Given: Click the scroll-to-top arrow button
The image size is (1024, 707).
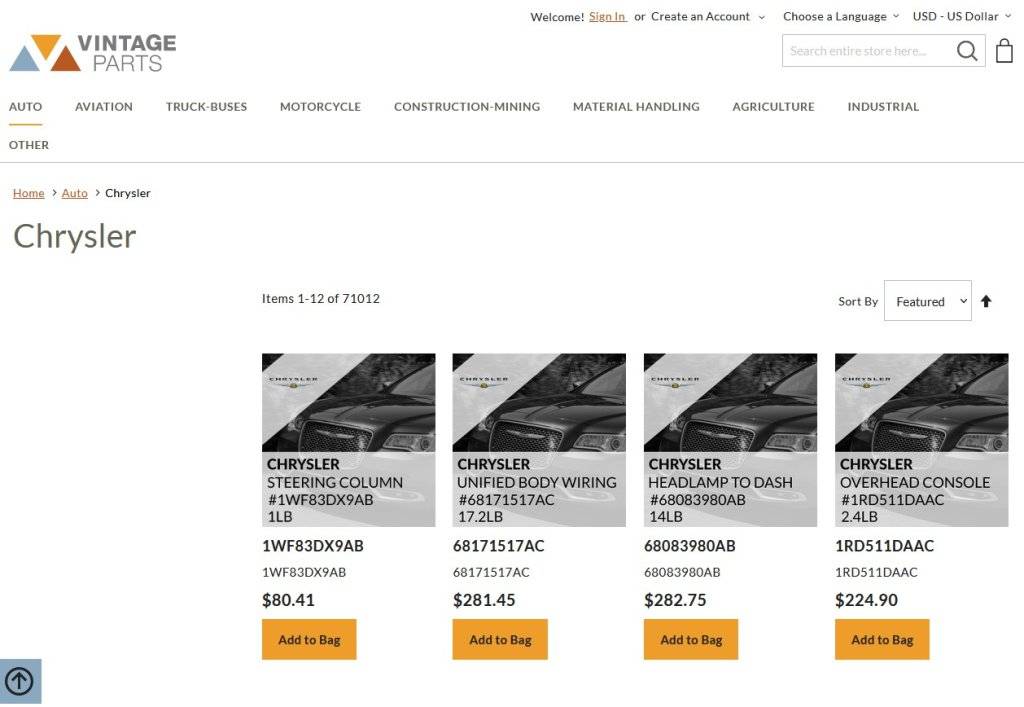Looking at the screenshot, I should (x=20, y=681).
